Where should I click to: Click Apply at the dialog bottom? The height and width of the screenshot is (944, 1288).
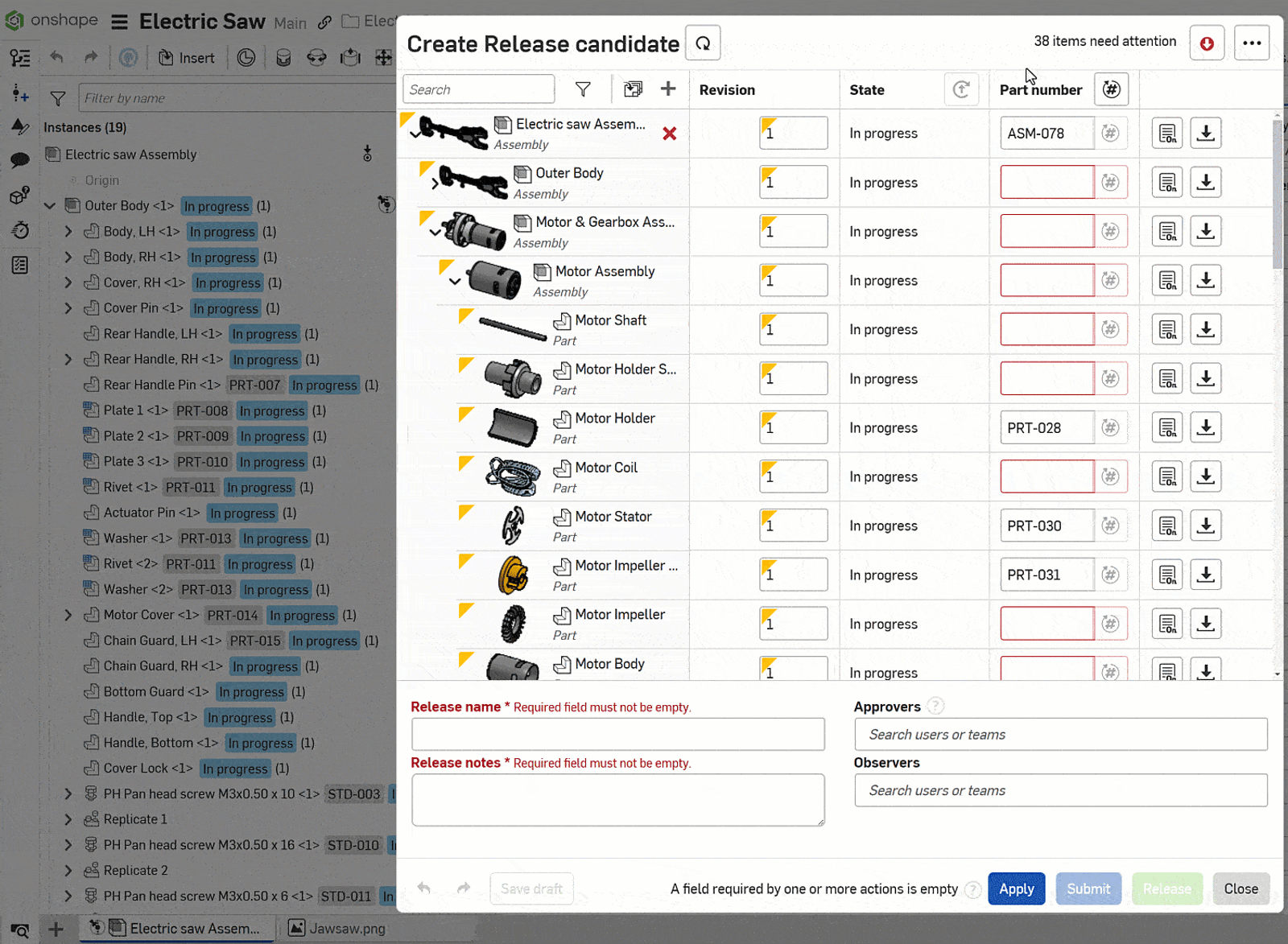(x=1016, y=888)
